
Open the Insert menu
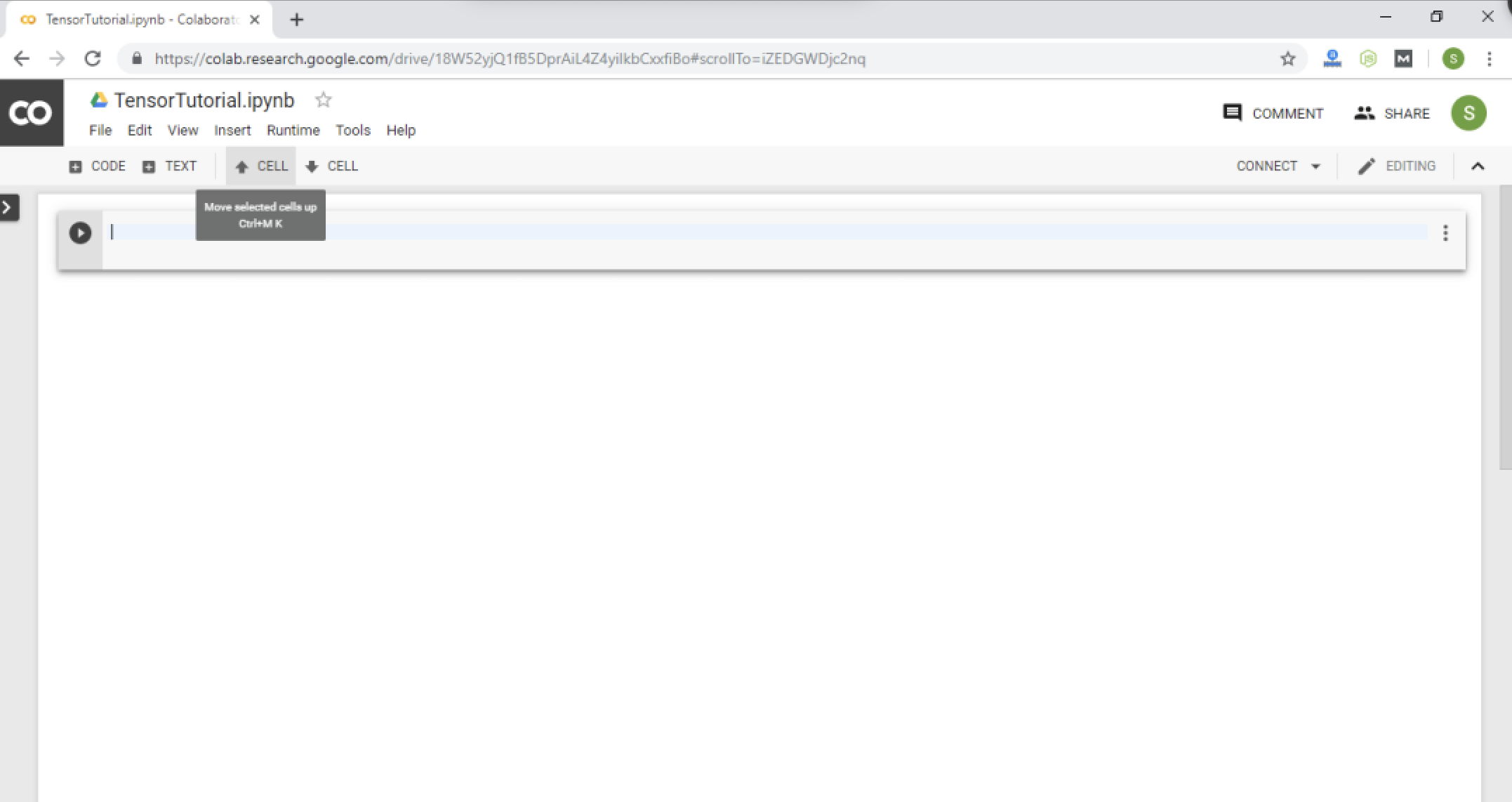(232, 131)
